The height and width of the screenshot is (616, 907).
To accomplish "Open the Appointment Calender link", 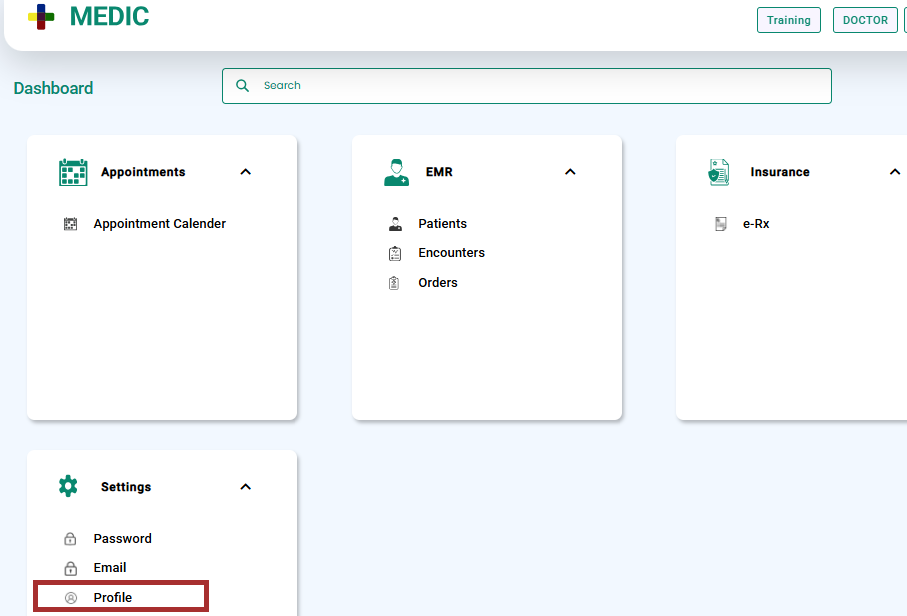I will click(160, 224).
